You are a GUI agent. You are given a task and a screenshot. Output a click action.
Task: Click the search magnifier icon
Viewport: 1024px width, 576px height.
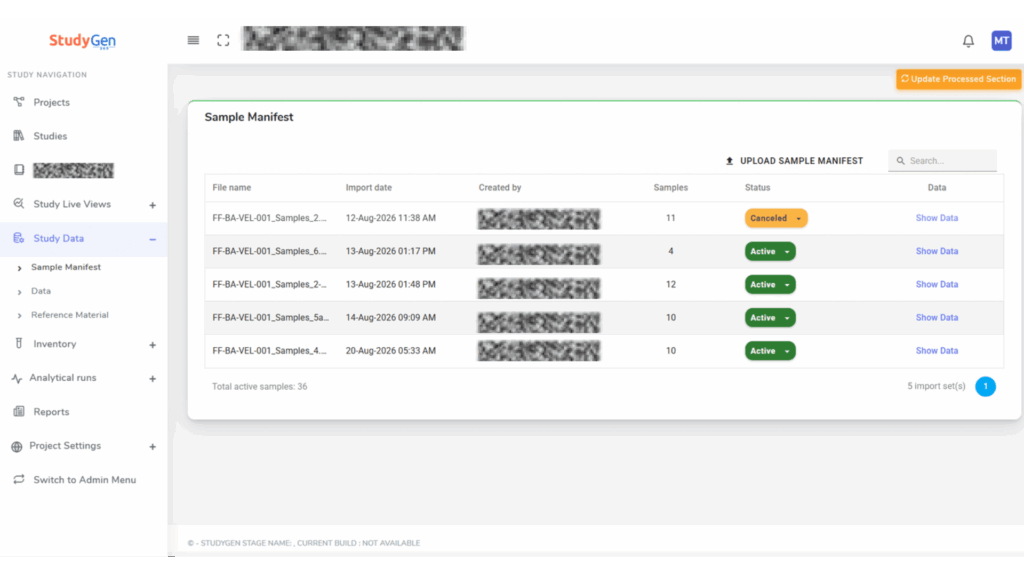pyautogui.click(x=901, y=161)
